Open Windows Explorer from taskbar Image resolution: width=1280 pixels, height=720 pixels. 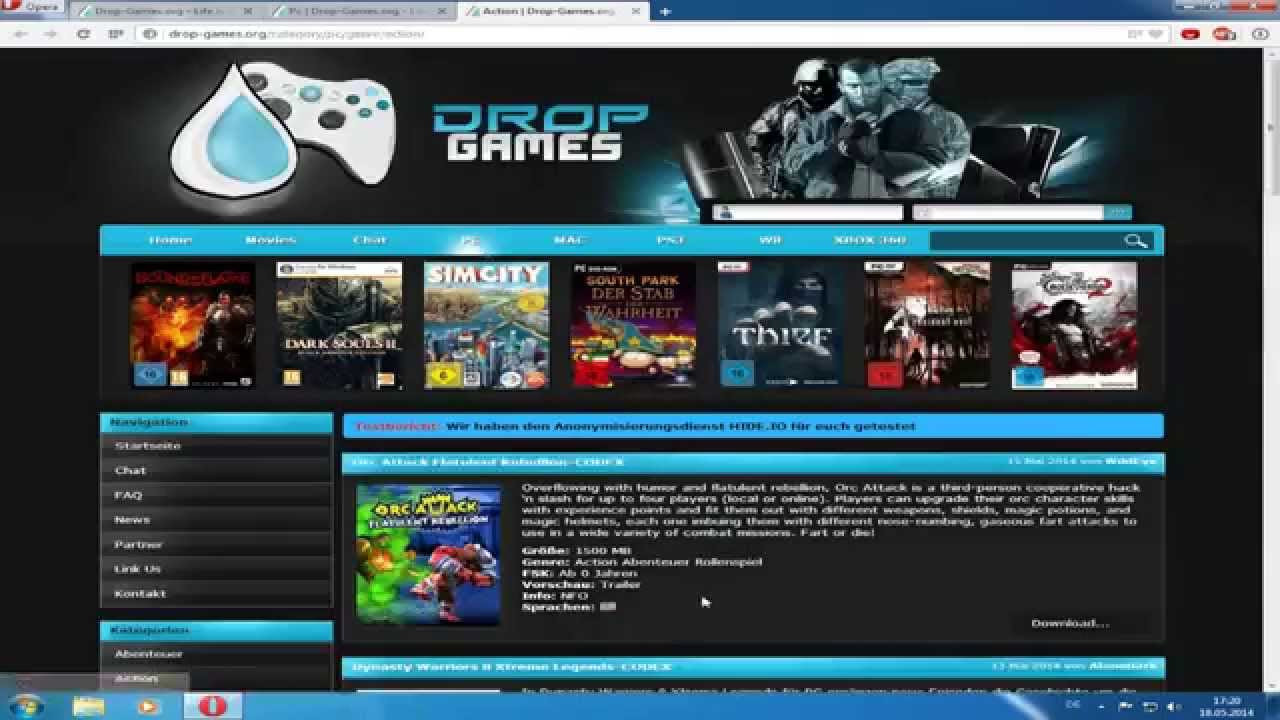click(x=88, y=706)
